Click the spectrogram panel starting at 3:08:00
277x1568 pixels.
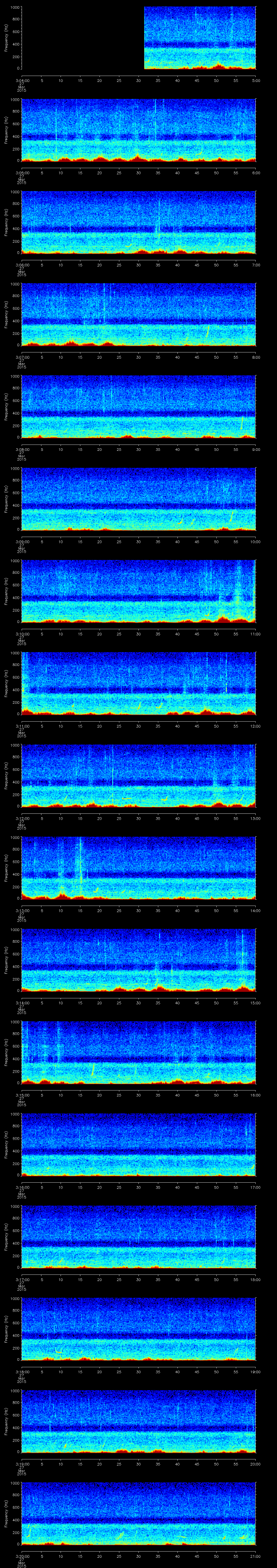pyautogui.click(x=139, y=407)
